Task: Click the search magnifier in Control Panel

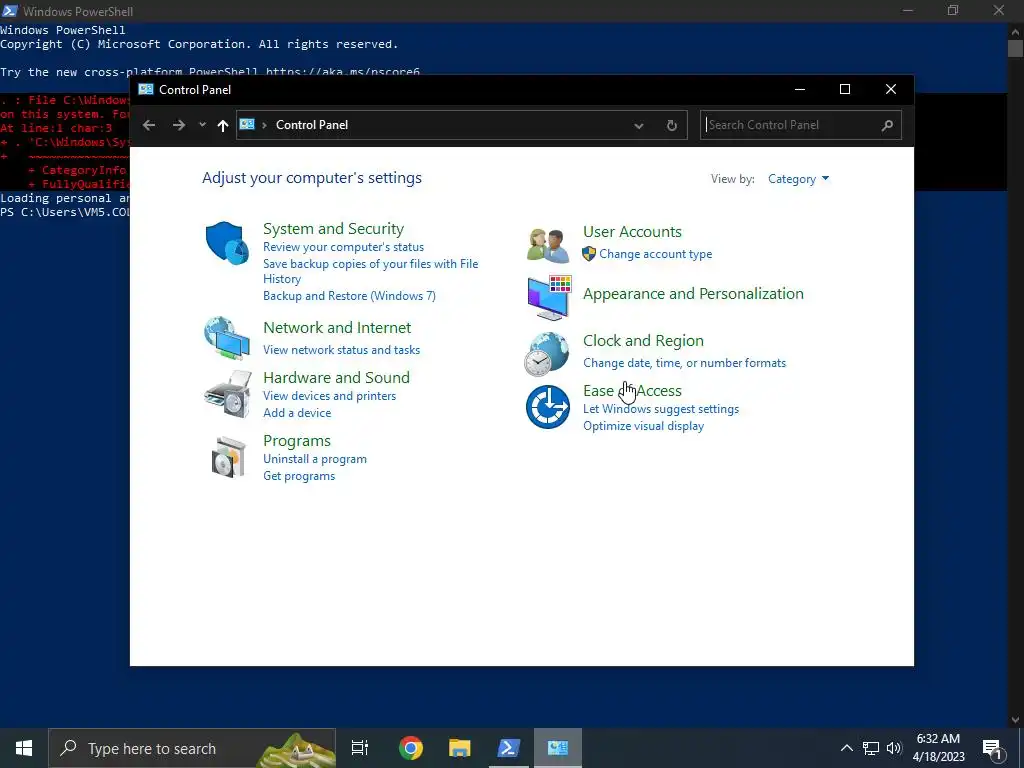Action: pyautogui.click(x=887, y=125)
